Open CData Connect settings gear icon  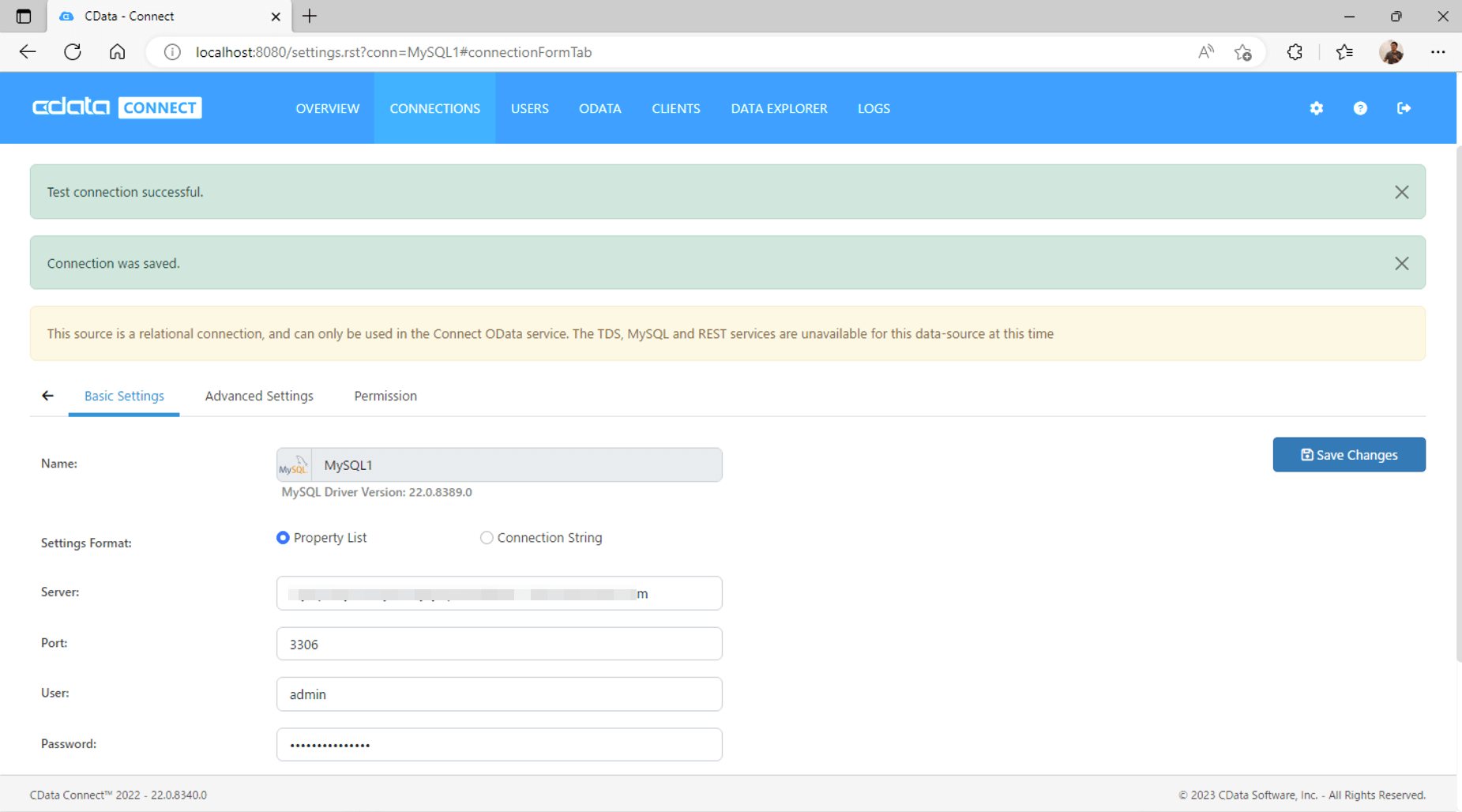click(x=1316, y=108)
